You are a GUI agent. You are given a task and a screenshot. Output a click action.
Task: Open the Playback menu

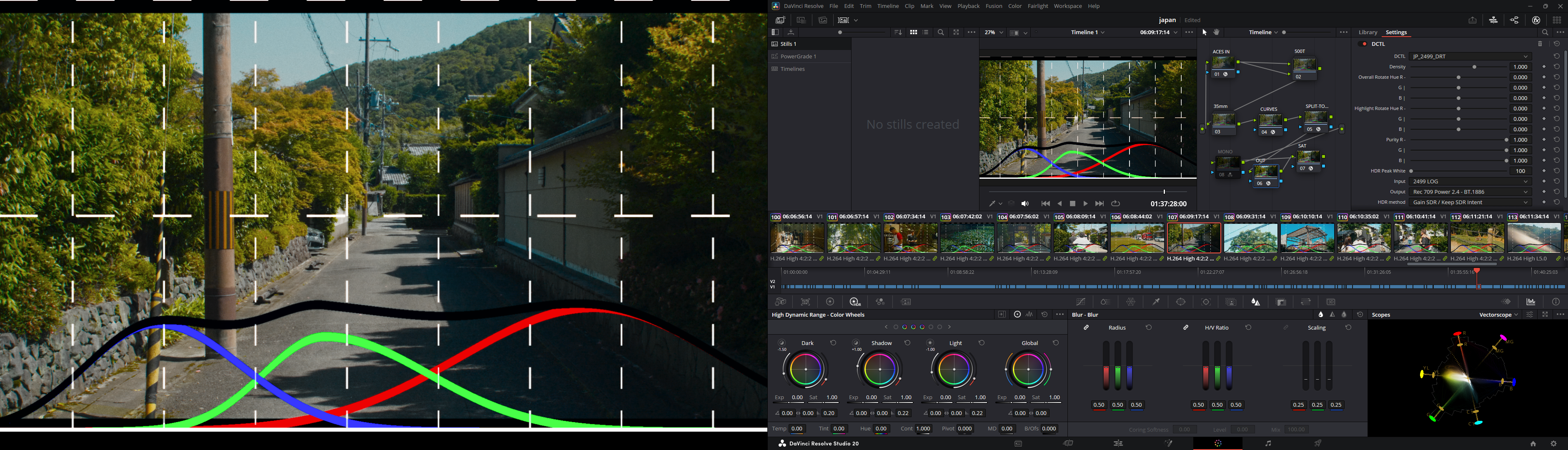pos(969,6)
